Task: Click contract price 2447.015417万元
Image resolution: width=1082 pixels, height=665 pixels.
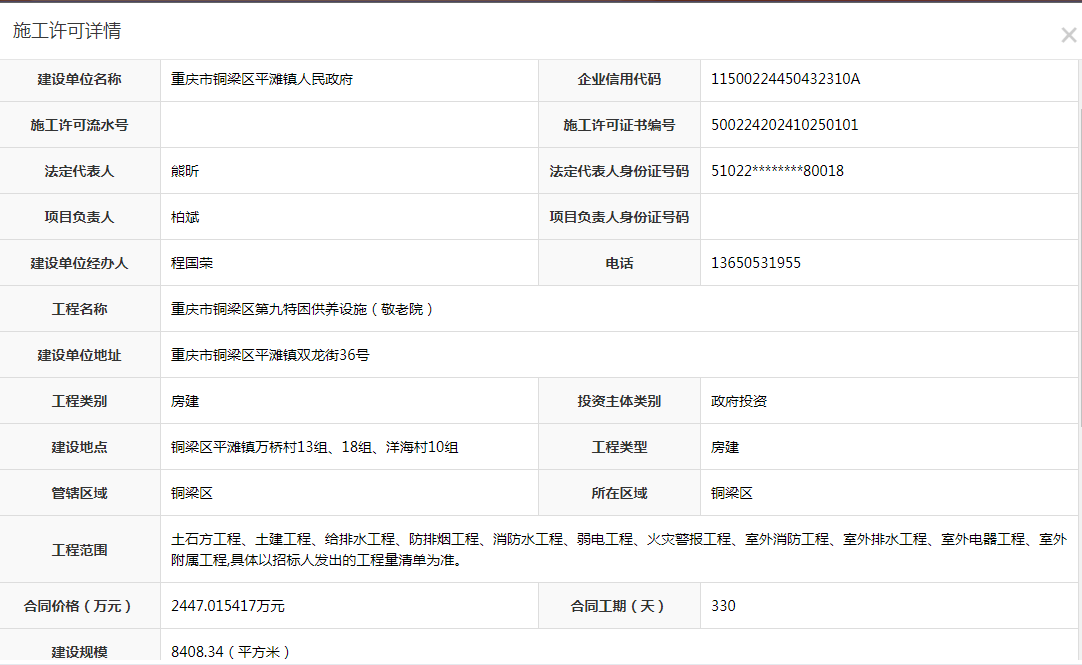Action: click(x=228, y=606)
